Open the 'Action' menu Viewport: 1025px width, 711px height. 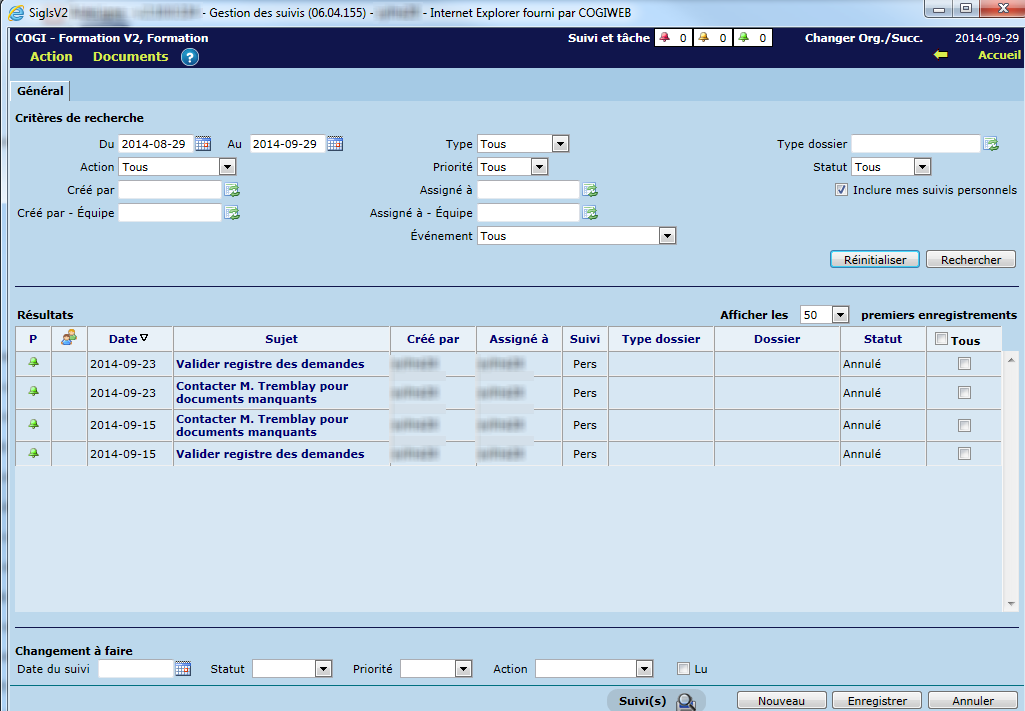[x=51, y=57]
